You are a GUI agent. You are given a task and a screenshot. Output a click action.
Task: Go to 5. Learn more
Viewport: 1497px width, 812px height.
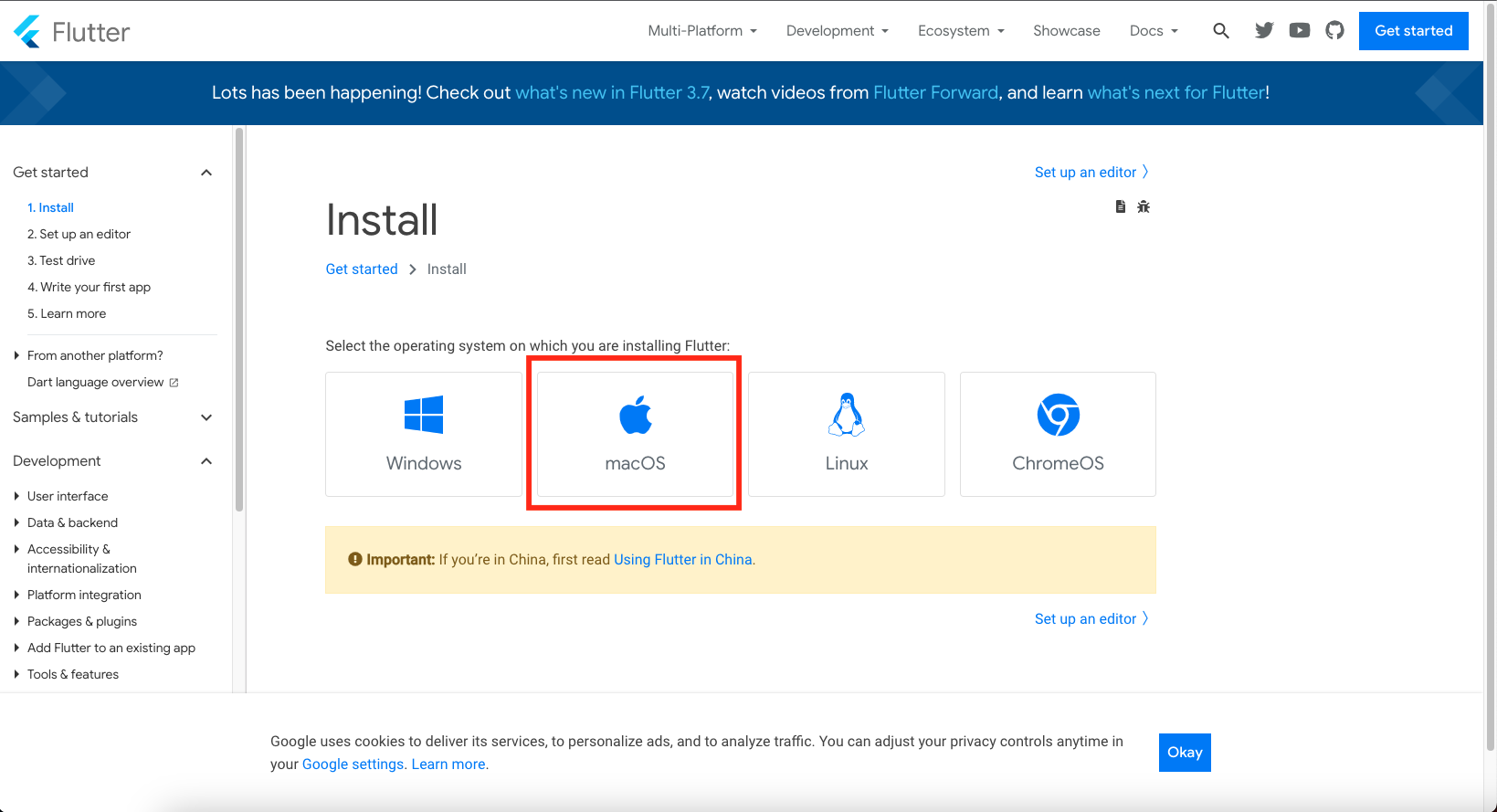tap(67, 313)
